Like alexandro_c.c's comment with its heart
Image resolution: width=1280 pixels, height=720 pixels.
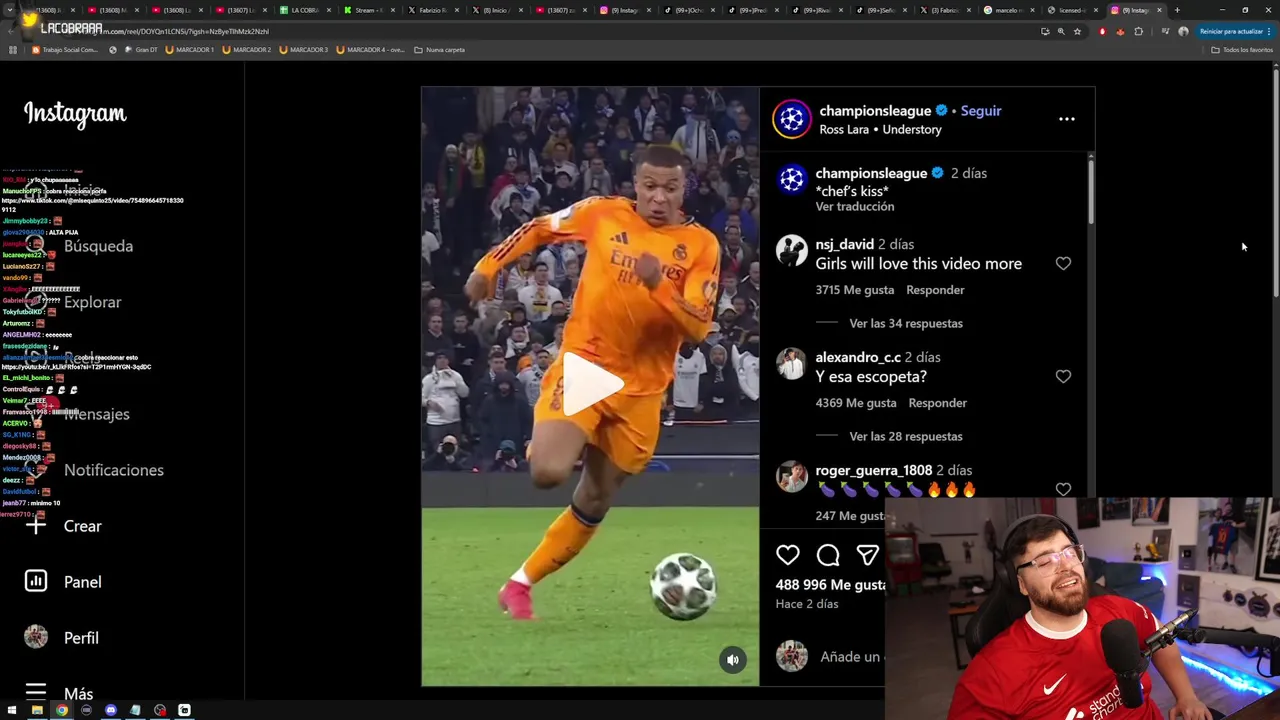[x=1063, y=377]
